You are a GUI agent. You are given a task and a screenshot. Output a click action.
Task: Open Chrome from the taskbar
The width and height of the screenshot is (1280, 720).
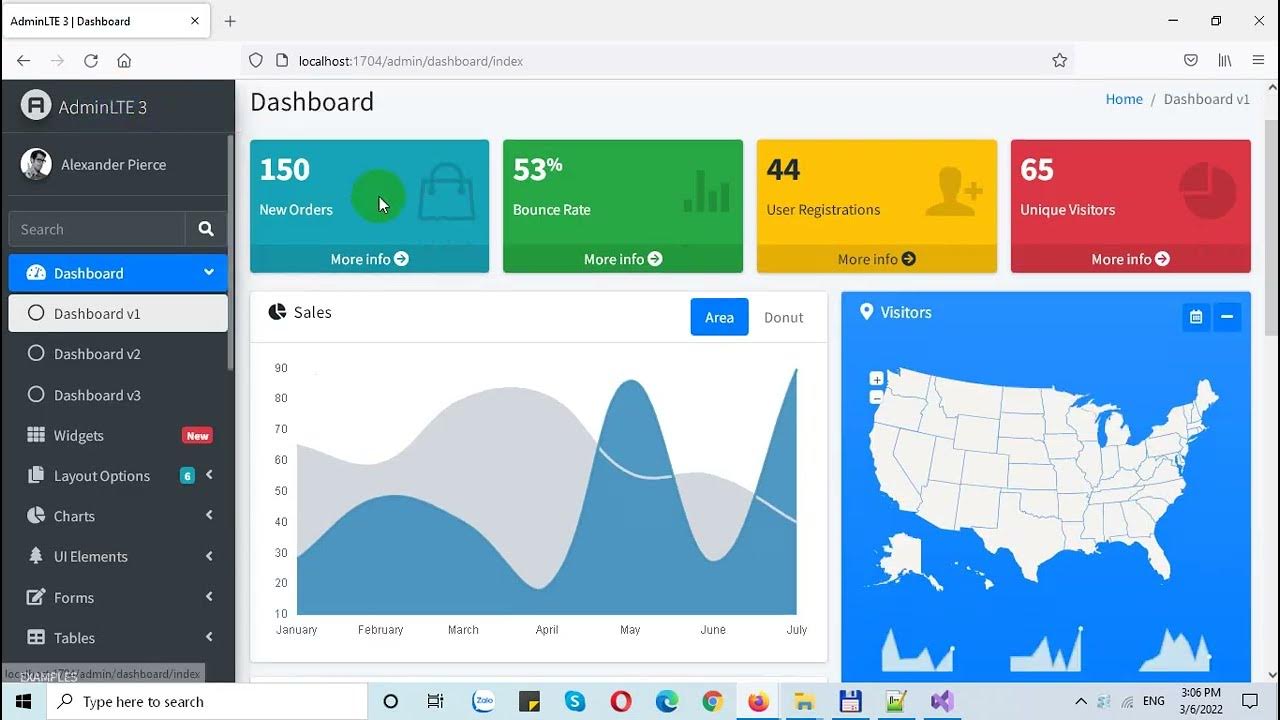(x=712, y=701)
